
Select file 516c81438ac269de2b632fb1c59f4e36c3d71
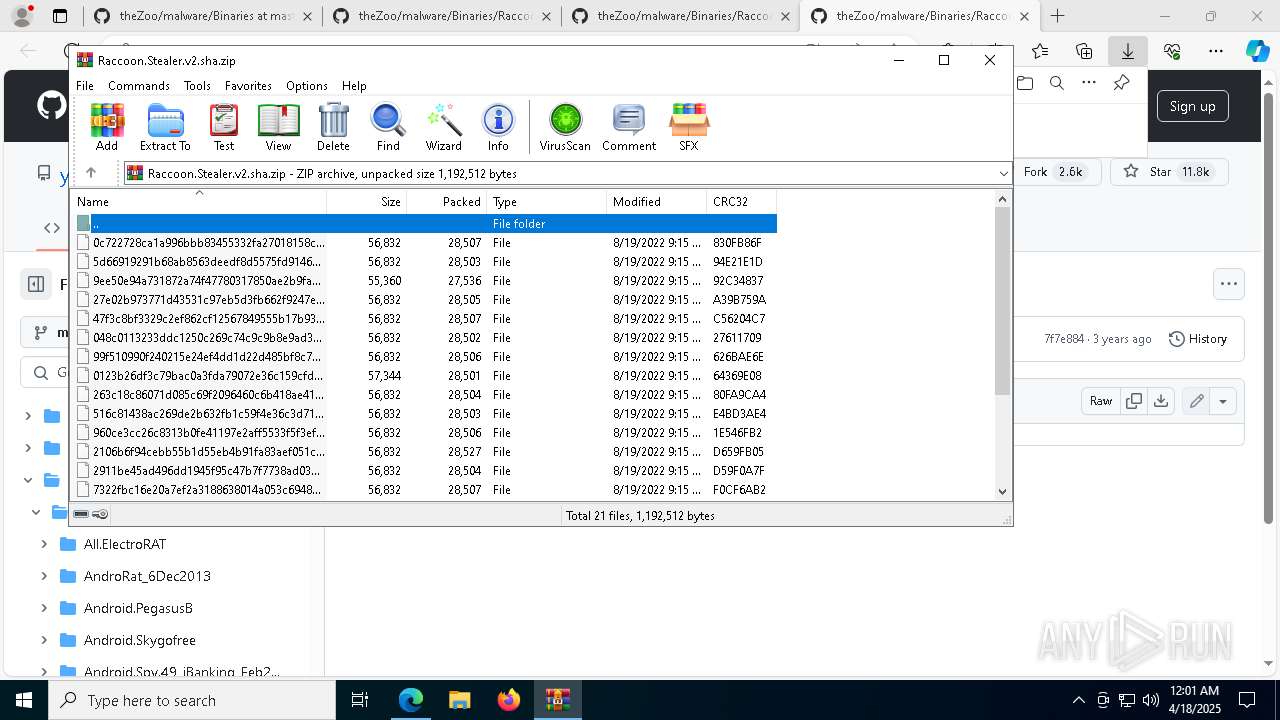(x=424, y=414)
